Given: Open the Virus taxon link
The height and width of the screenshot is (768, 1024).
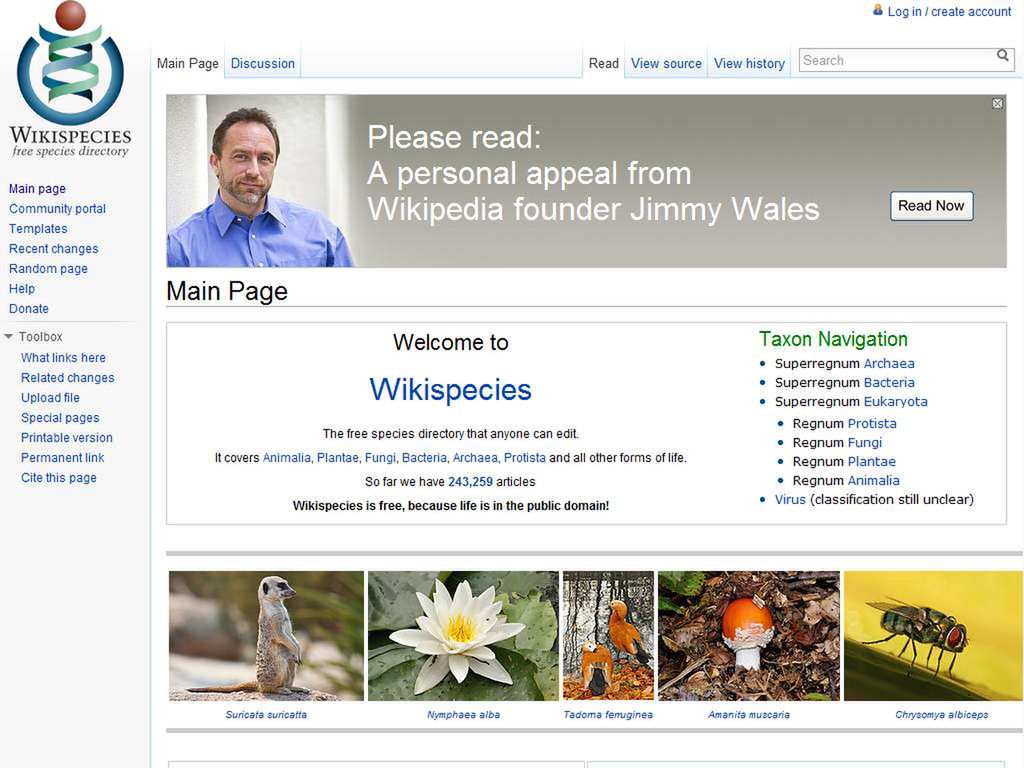Looking at the screenshot, I should pos(790,500).
